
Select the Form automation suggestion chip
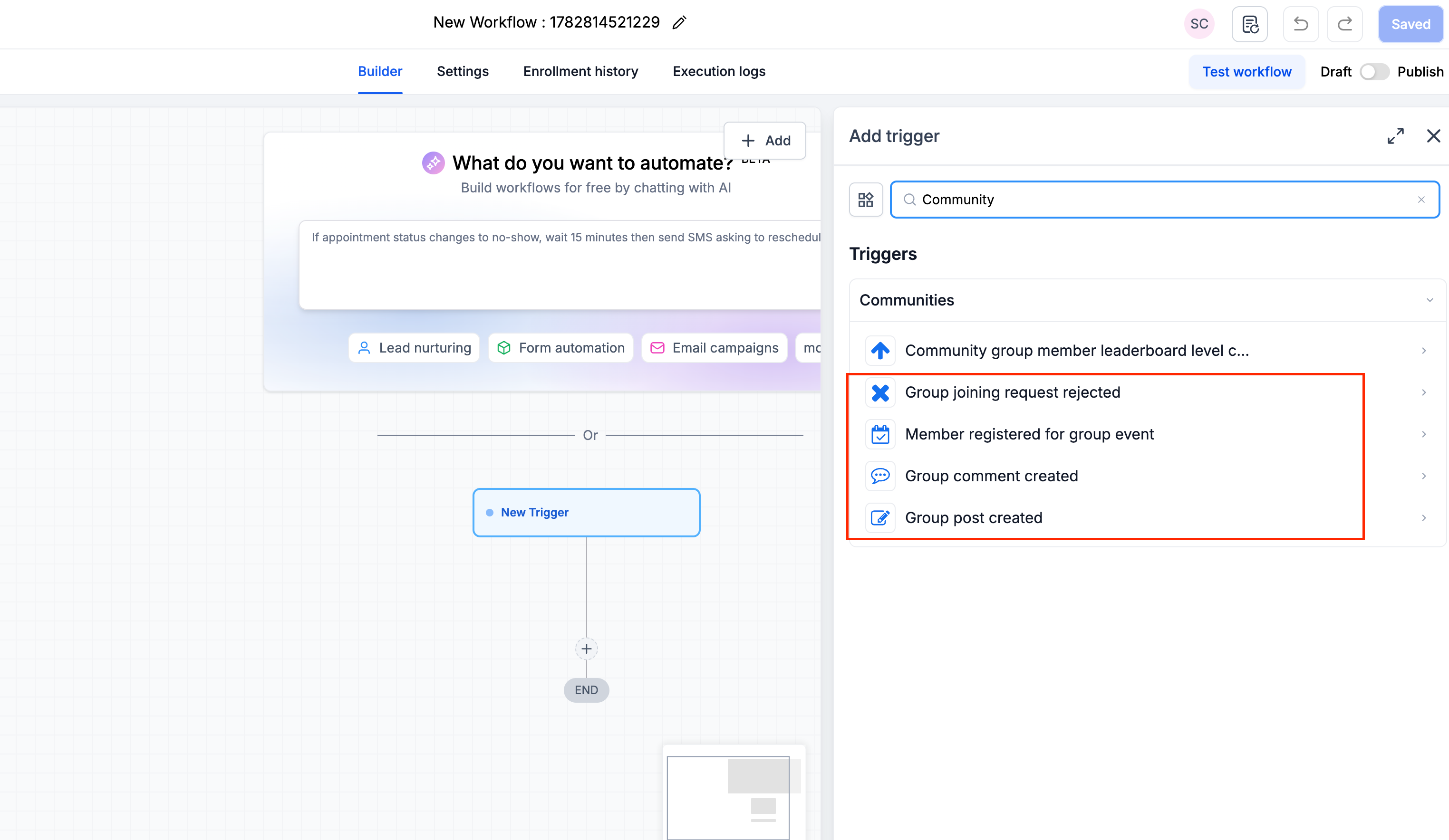pyautogui.click(x=560, y=348)
